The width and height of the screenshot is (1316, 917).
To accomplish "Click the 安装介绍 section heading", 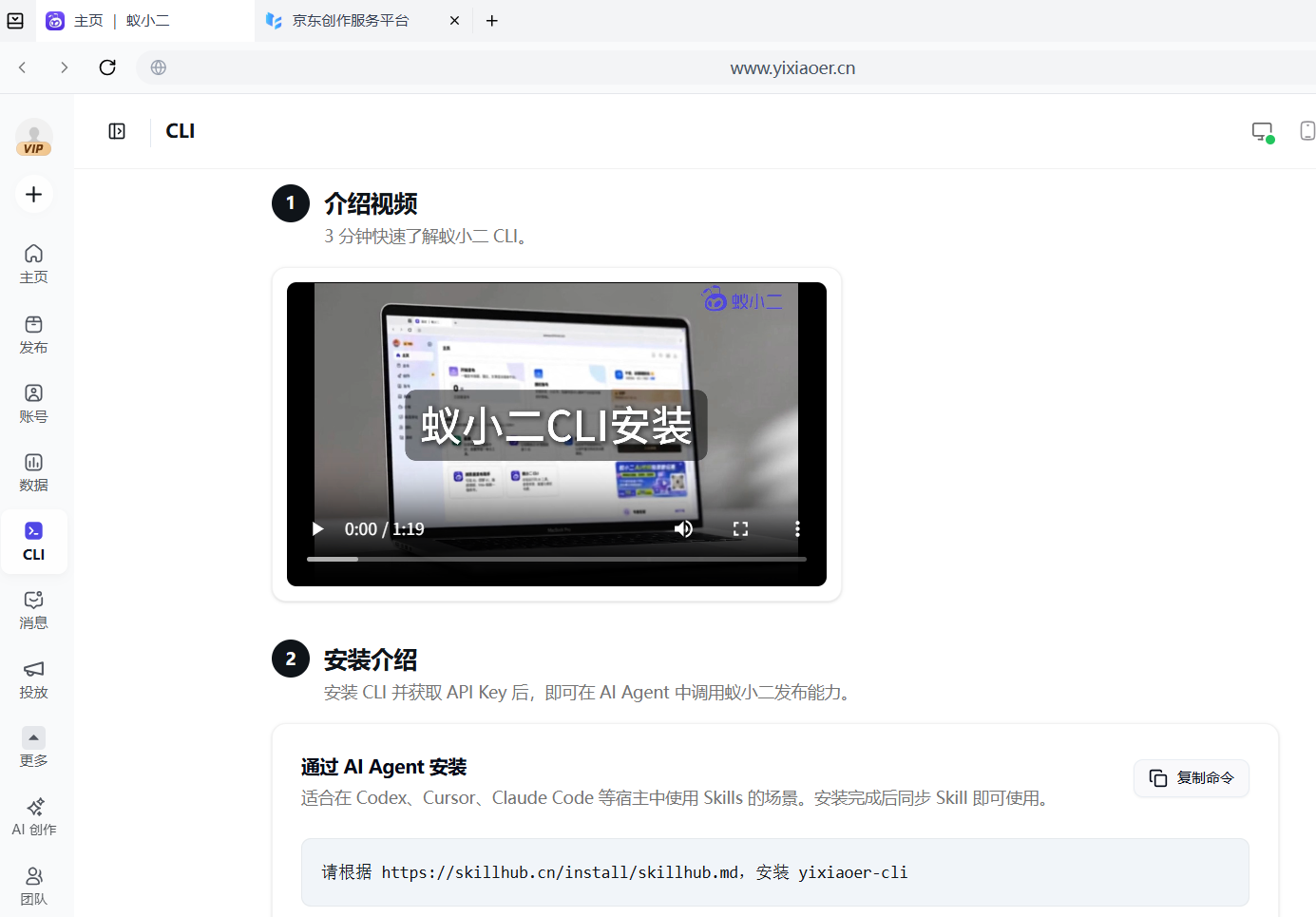I will (371, 659).
